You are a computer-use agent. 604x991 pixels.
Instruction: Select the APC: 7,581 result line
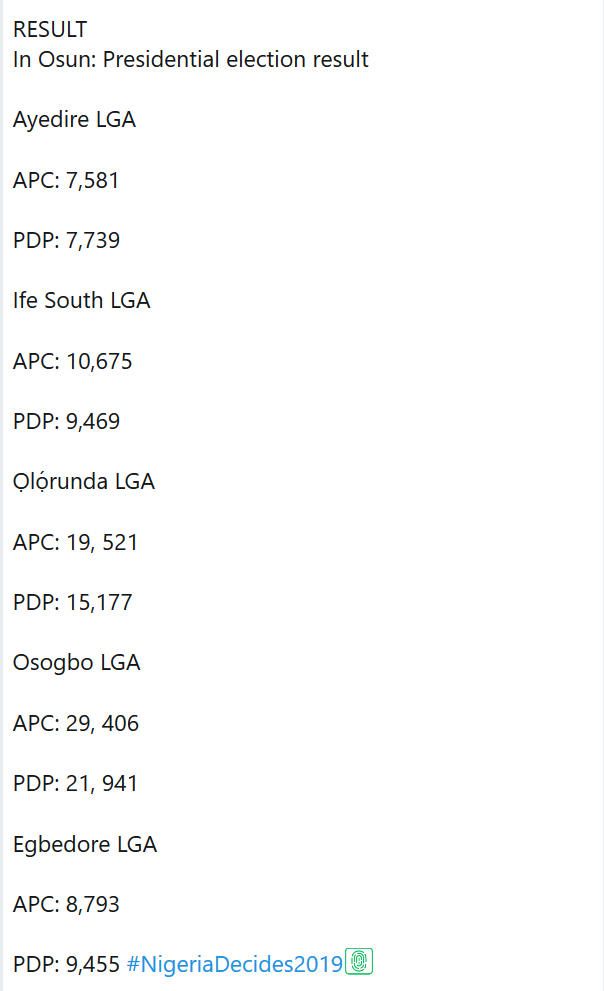(x=66, y=181)
